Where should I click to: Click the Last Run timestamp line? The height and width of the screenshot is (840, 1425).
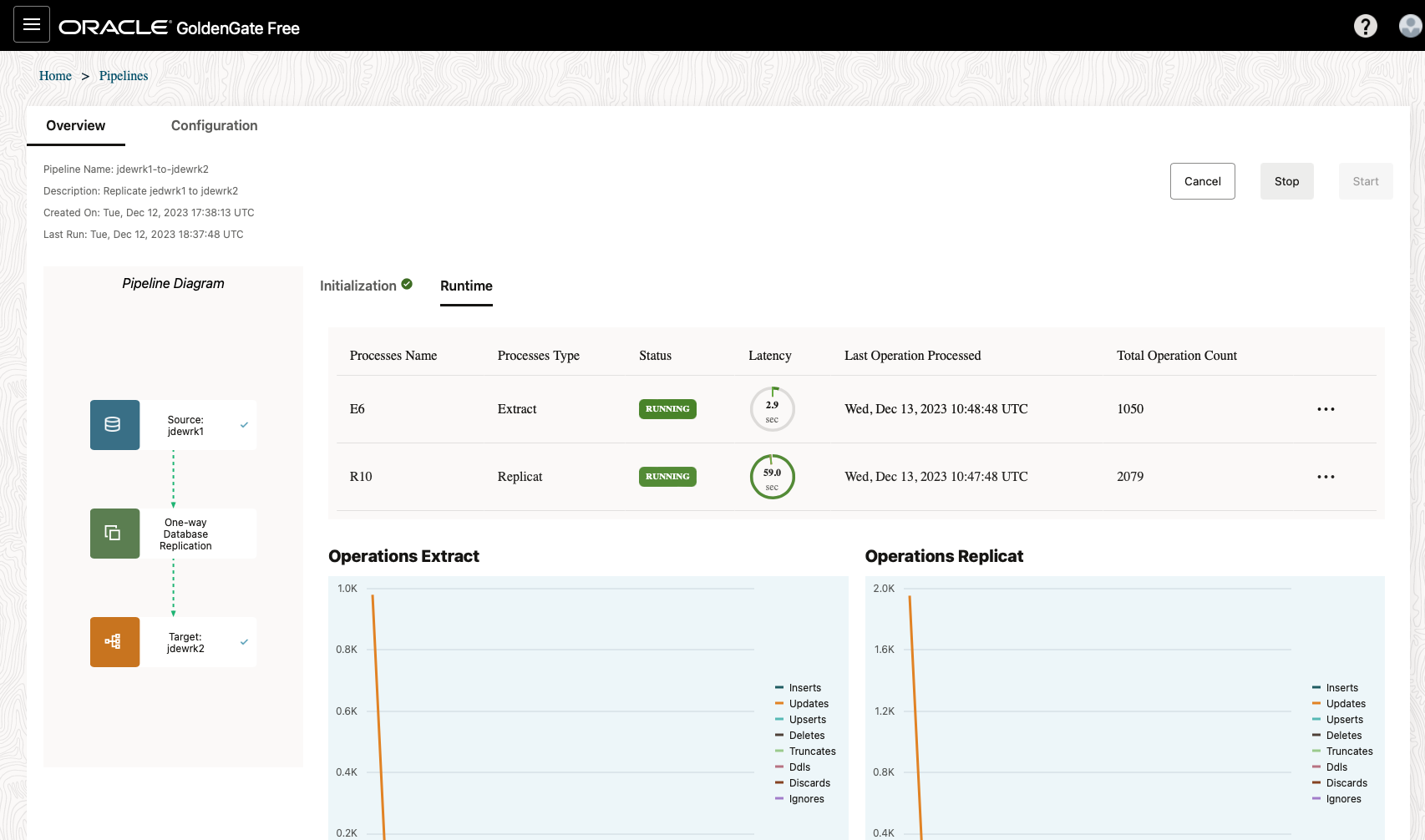[x=144, y=235]
